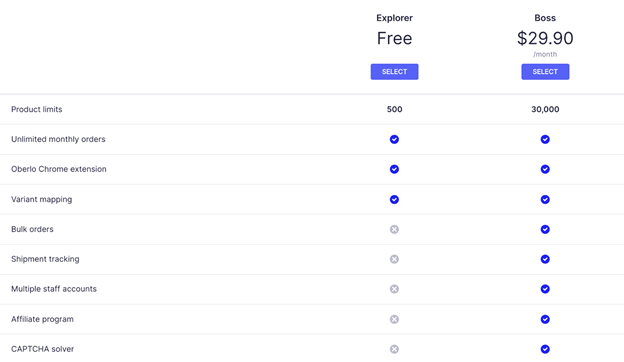This screenshot has height=362, width=624.
Task: Click Boss plan's Bulk orders checkmark
Action: tap(545, 229)
